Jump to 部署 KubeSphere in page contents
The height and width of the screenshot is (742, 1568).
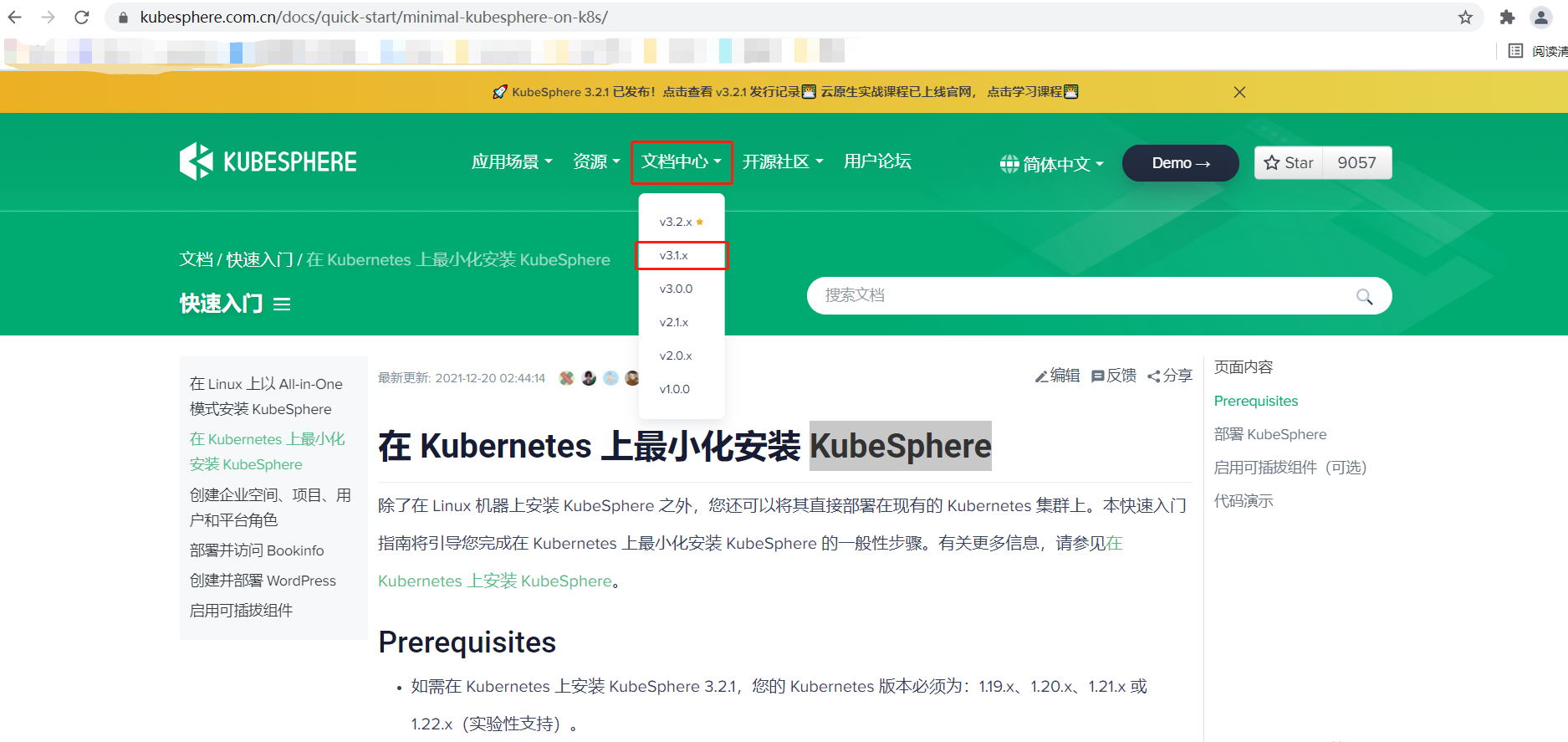click(1270, 434)
